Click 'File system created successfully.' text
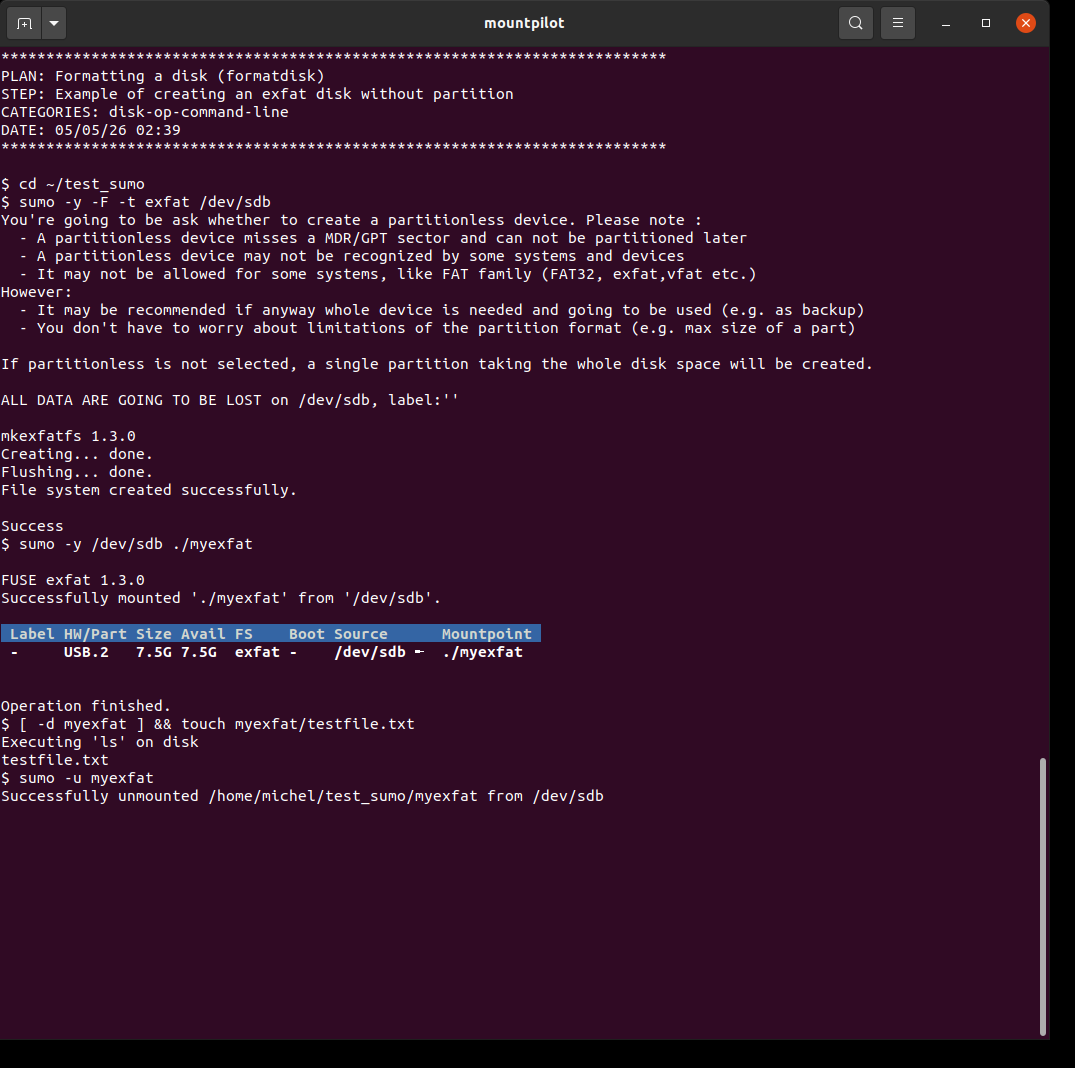 (149, 490)
